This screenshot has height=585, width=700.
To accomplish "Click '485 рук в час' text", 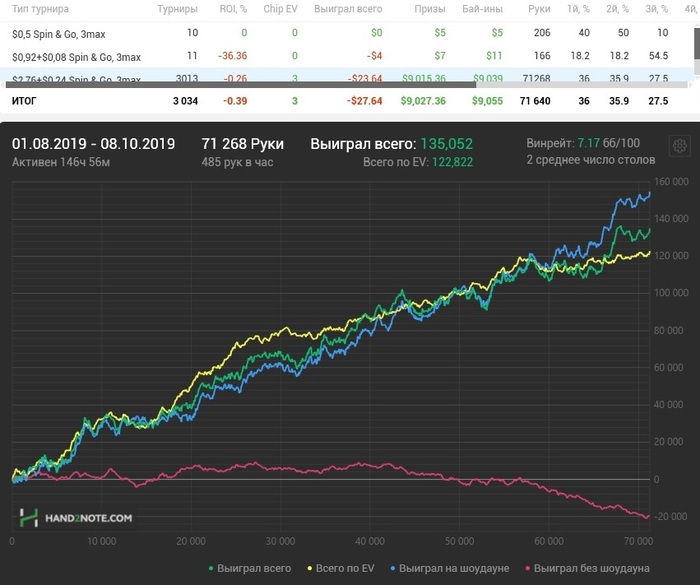I will pyautogui.click(x=237, y=162).
